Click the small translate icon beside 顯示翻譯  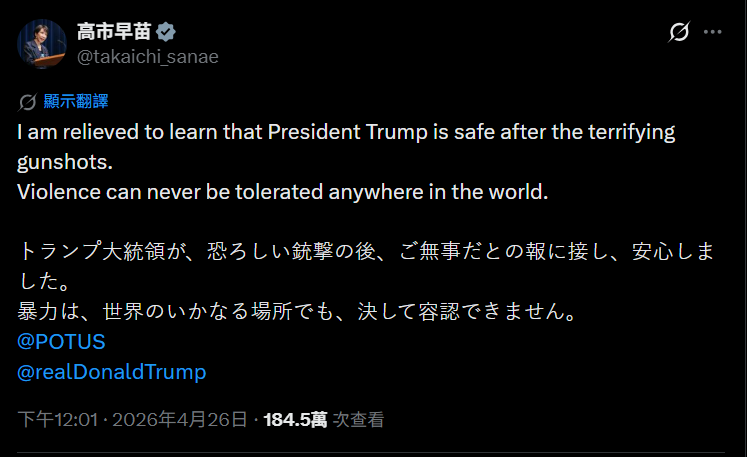(27, 101)
